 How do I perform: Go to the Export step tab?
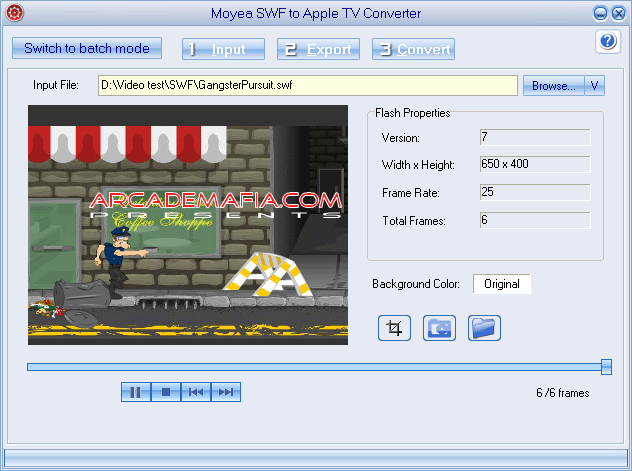point(318,49)
